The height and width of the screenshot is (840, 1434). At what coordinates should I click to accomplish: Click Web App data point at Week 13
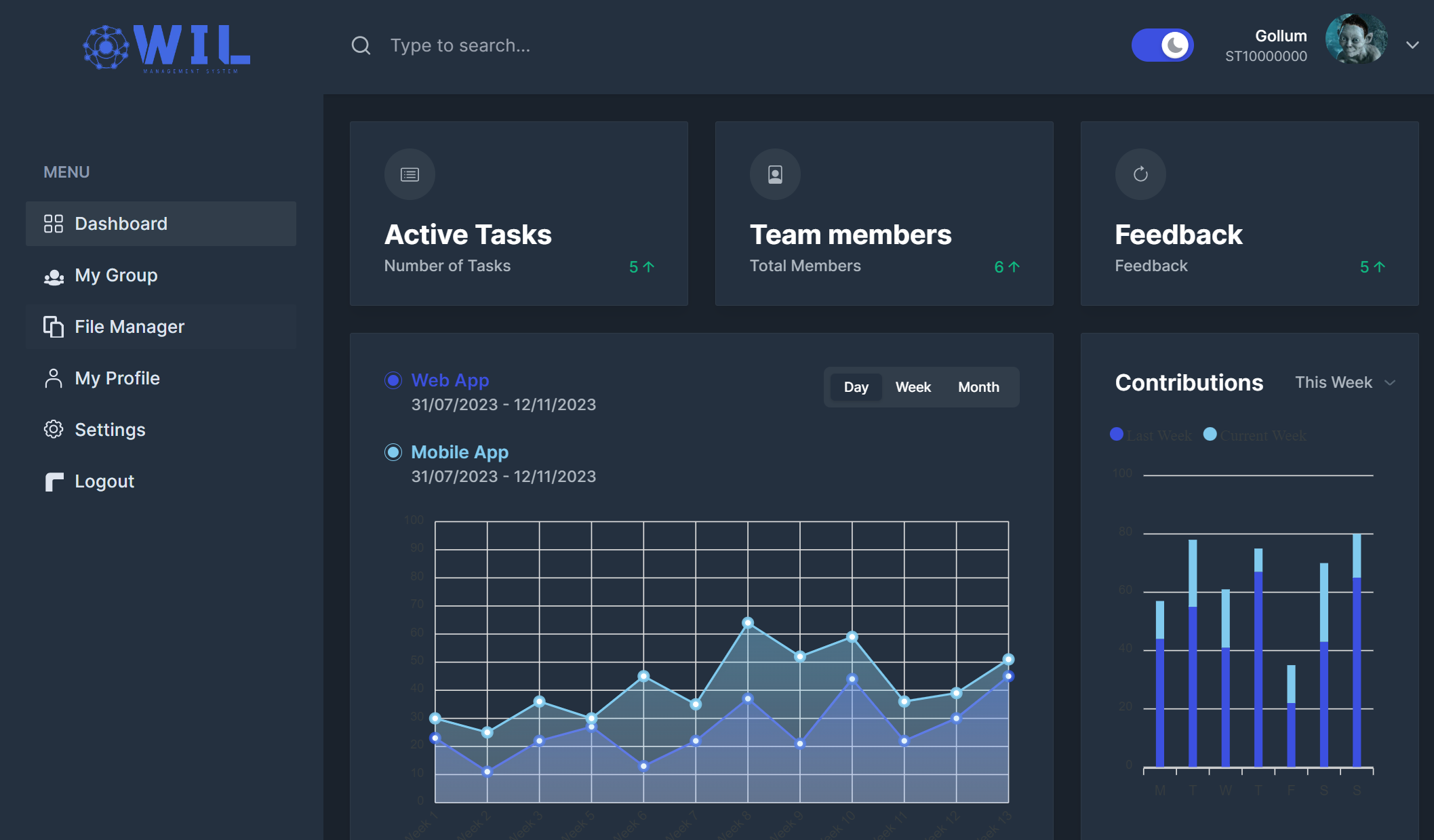coord(1008,676)
